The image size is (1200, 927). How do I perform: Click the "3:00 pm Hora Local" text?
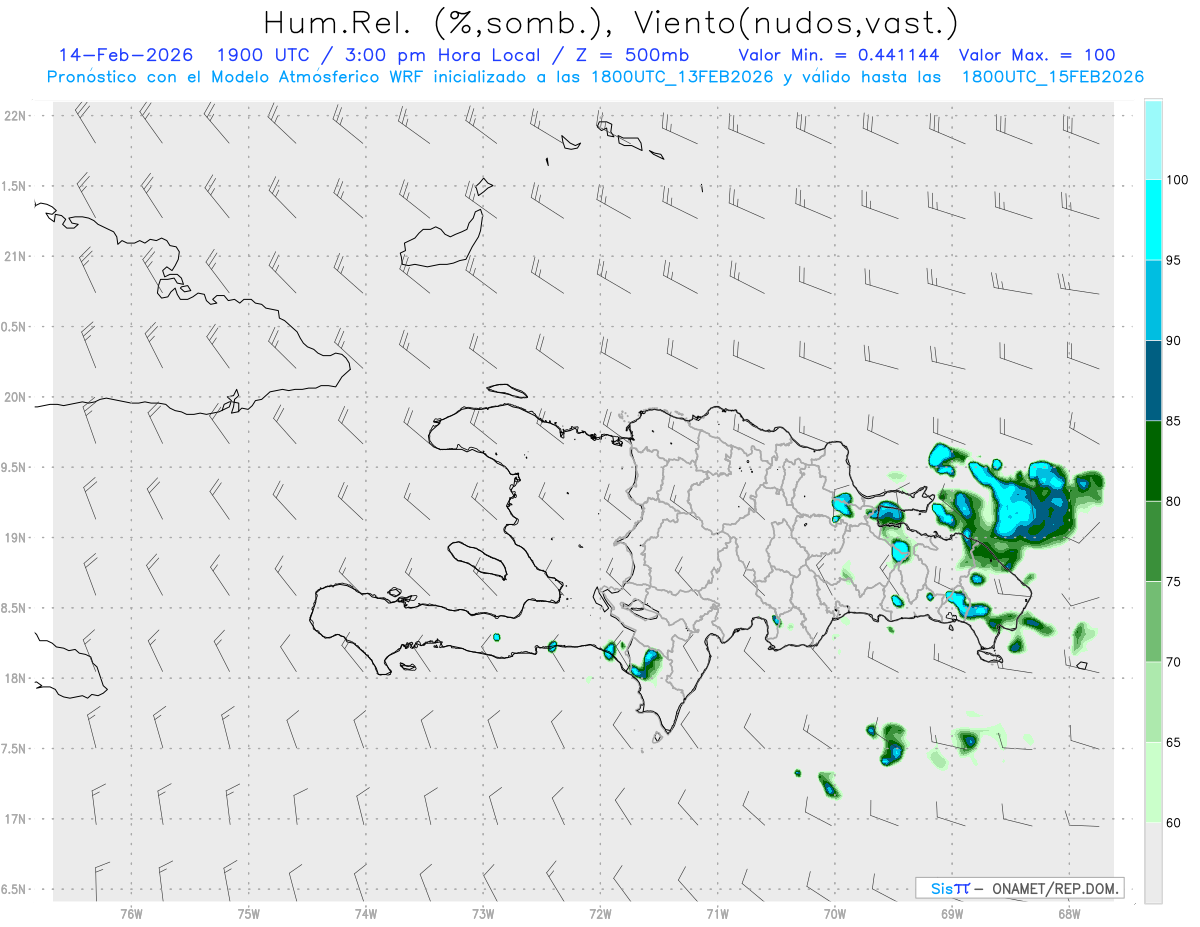[x=449, y=55]
